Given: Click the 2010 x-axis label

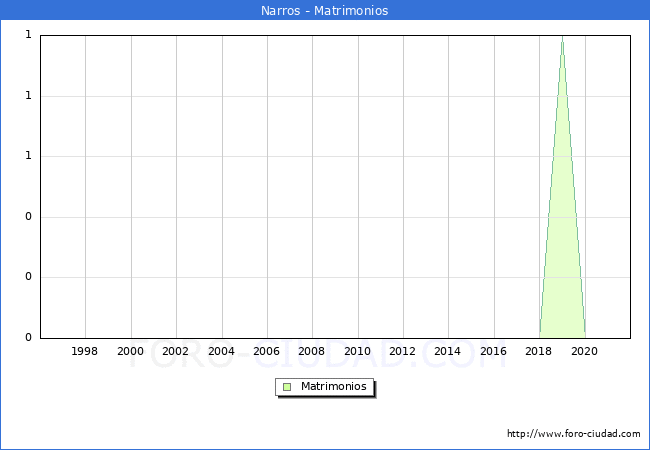Looking at the screenshot, I should 357,351.
